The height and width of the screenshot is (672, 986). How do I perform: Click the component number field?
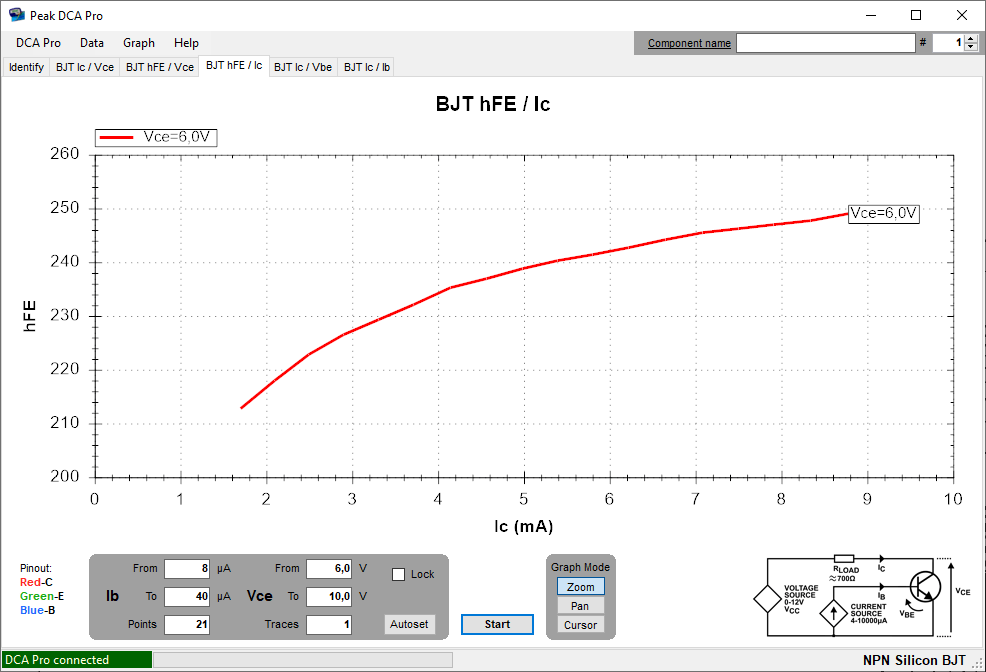click(x=948, y=43)
